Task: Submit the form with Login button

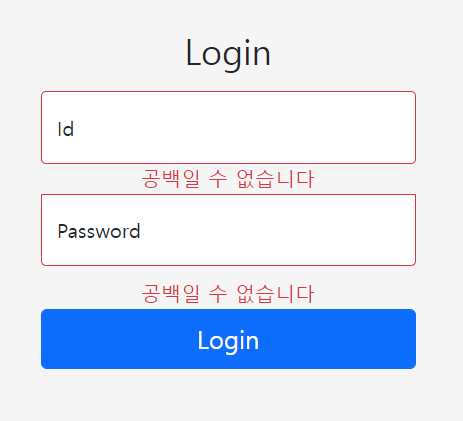Action: click(x=228, y=339)
